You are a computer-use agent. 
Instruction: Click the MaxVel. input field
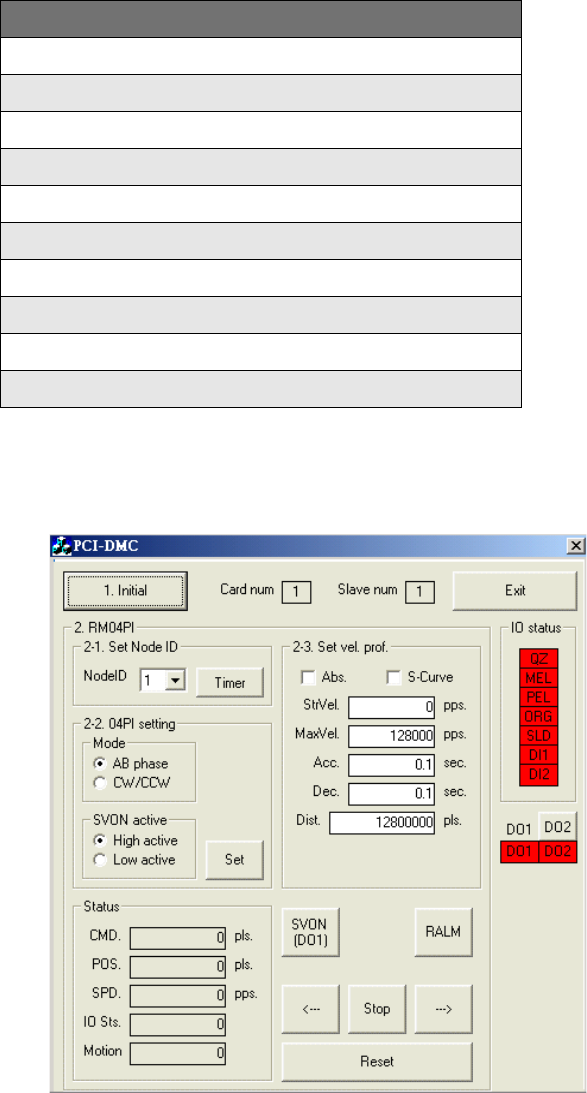[x=392, y=735]
